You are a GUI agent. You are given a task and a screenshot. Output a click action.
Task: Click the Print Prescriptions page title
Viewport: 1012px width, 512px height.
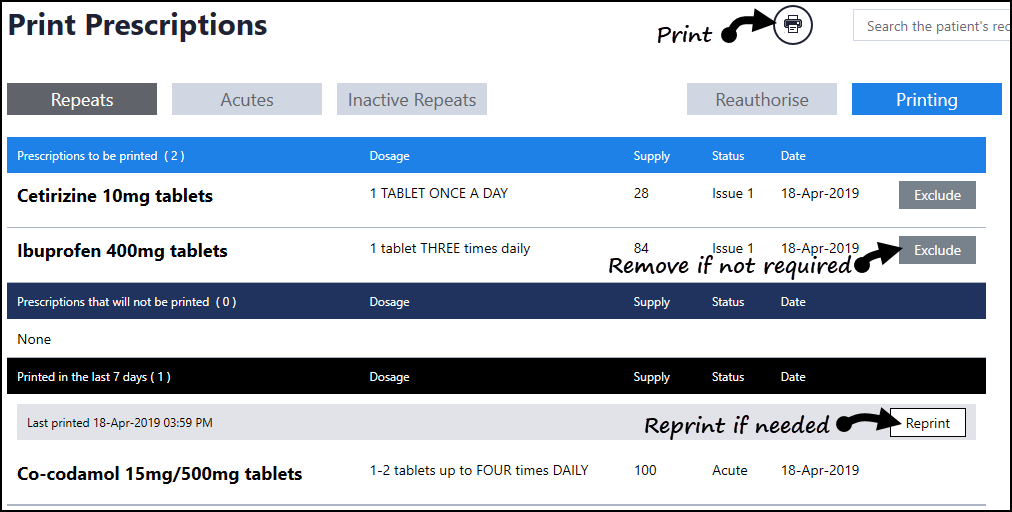coord(138,25)
